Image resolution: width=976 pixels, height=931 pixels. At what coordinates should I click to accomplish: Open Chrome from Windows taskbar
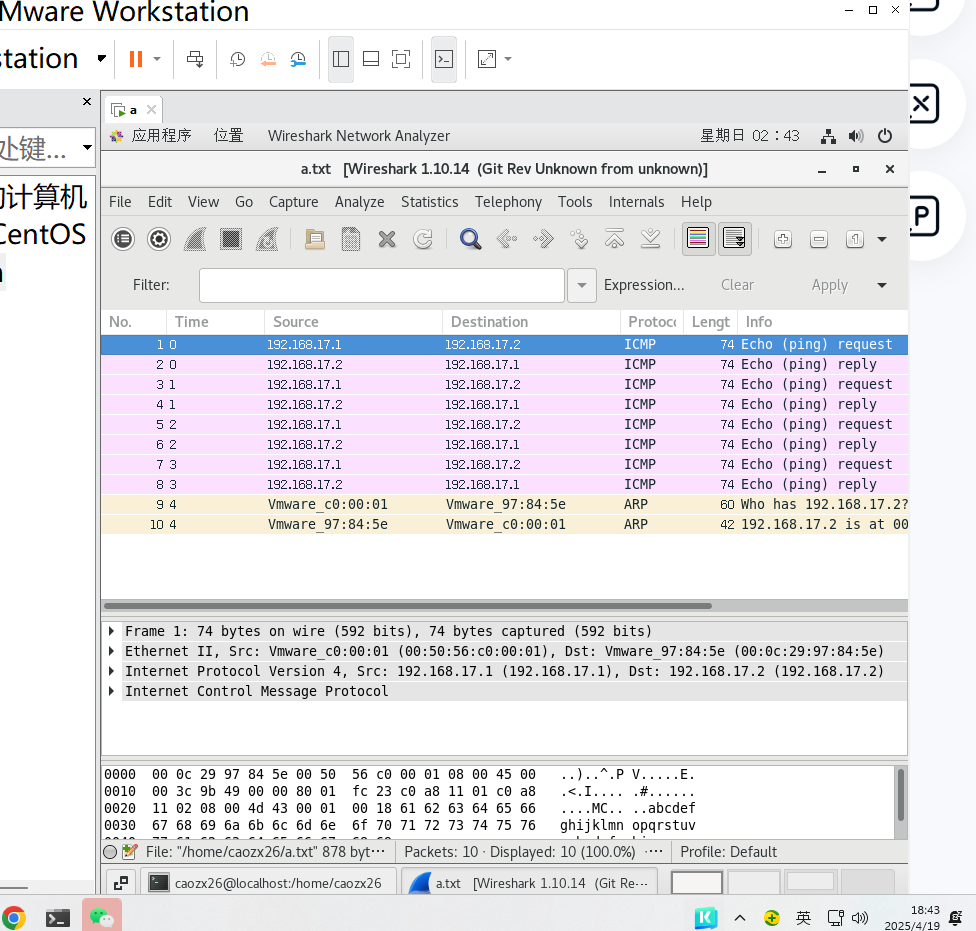tap(14, 917)
